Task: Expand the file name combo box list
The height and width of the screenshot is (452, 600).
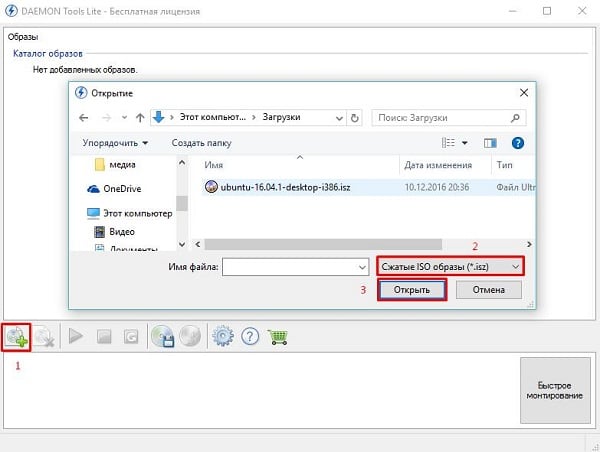Action: (361, 267)
